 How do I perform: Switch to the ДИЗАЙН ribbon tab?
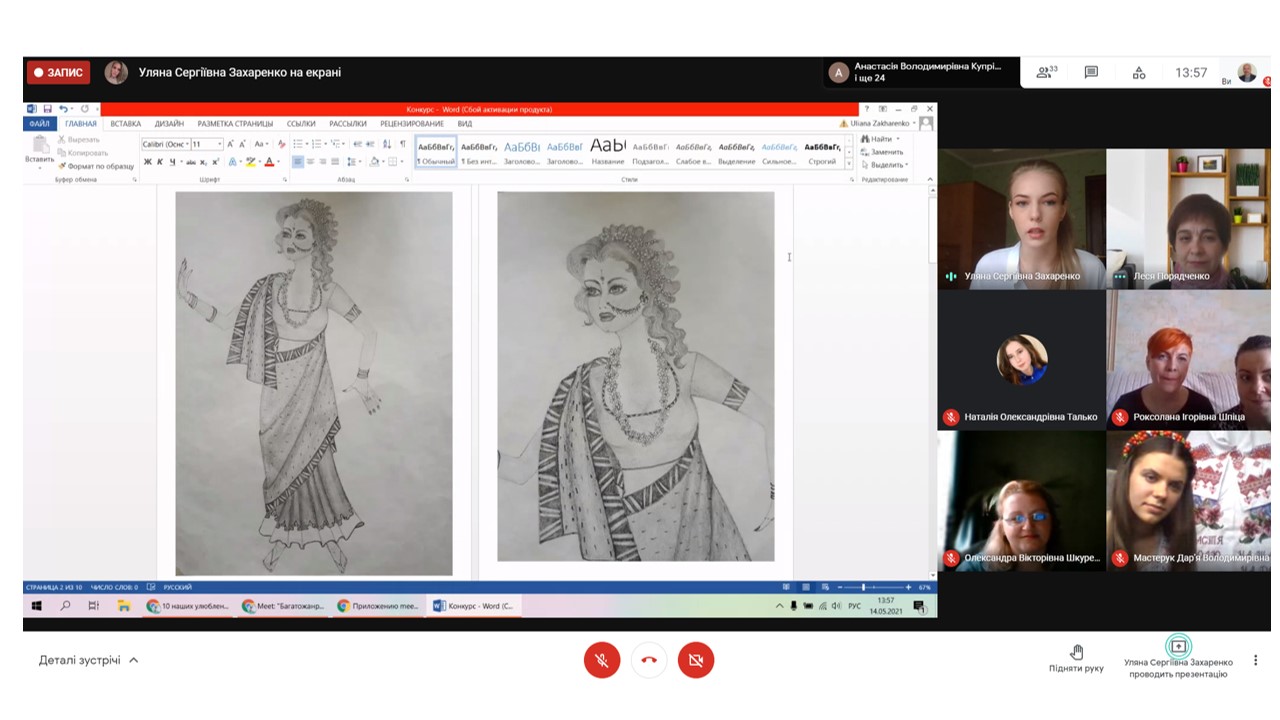169,124
